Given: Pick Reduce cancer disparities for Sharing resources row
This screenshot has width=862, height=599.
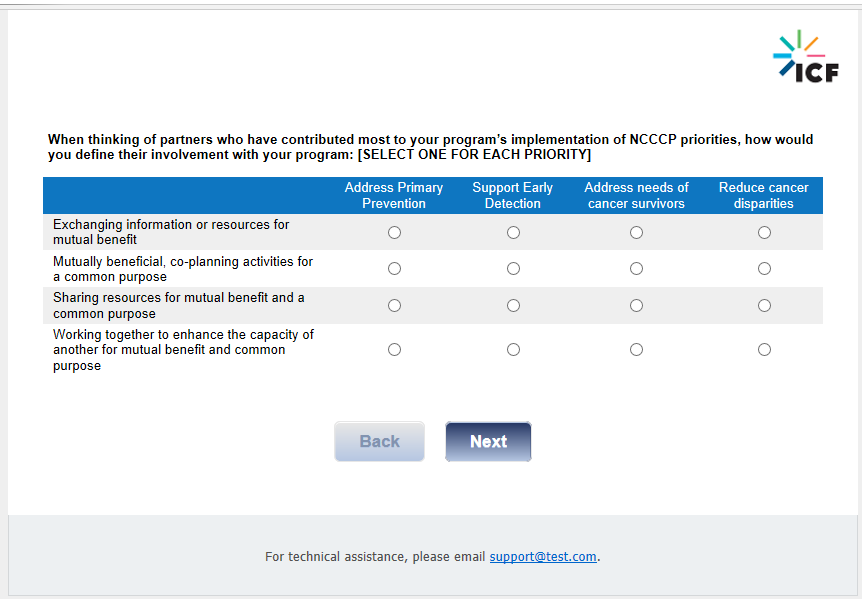Looking at the screenshot, I should [764, 306].
